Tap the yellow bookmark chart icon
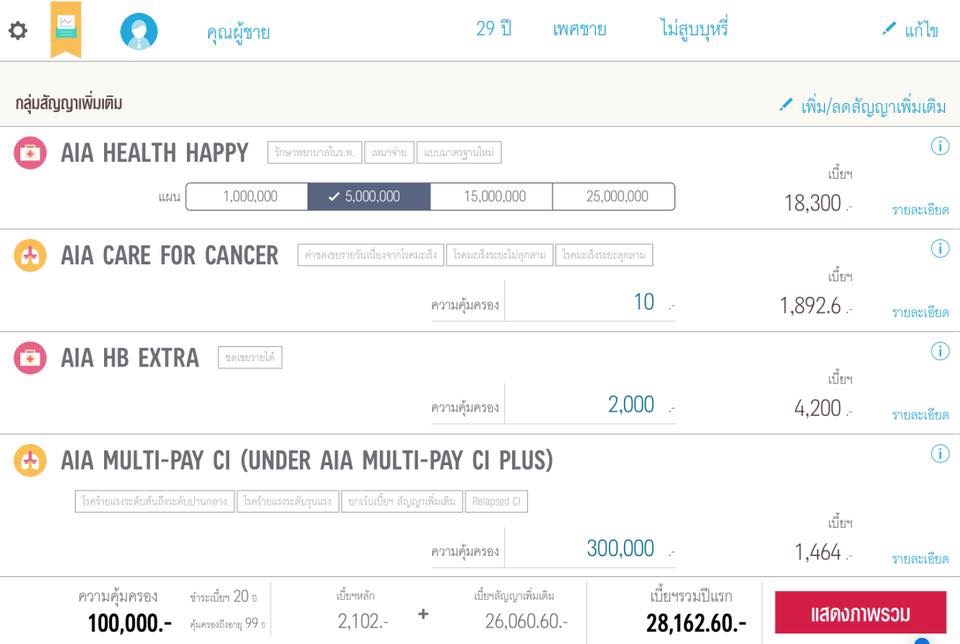The height and width of the screenshot is (644, 960). (66, 29)
